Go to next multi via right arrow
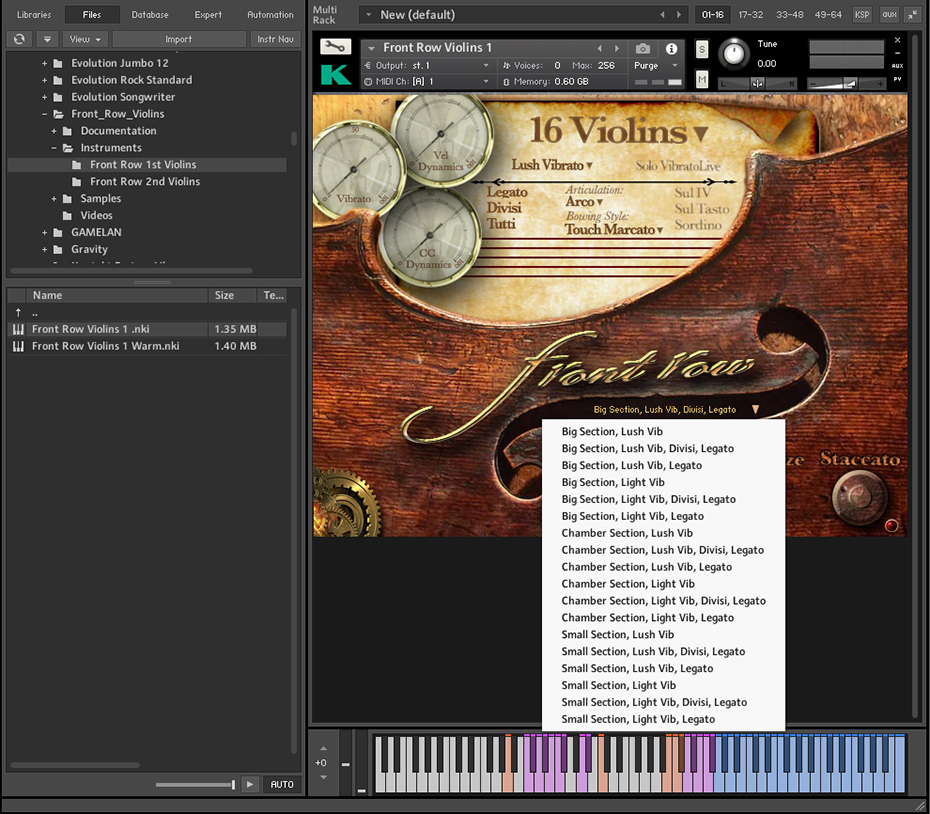930x814 pixels. (679, 15)
